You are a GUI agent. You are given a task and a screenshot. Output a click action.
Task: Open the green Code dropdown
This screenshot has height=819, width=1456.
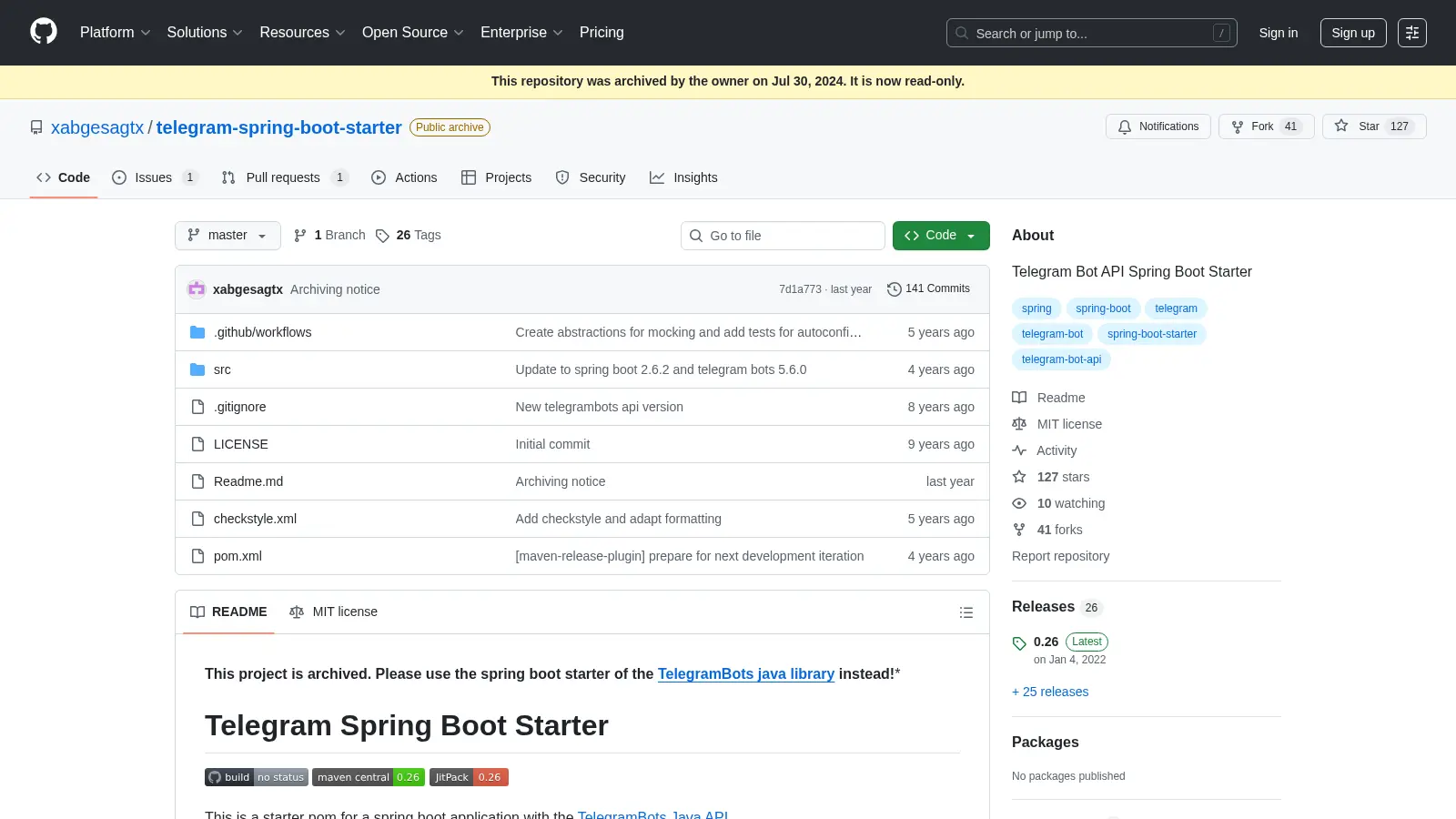coord(941,235)
